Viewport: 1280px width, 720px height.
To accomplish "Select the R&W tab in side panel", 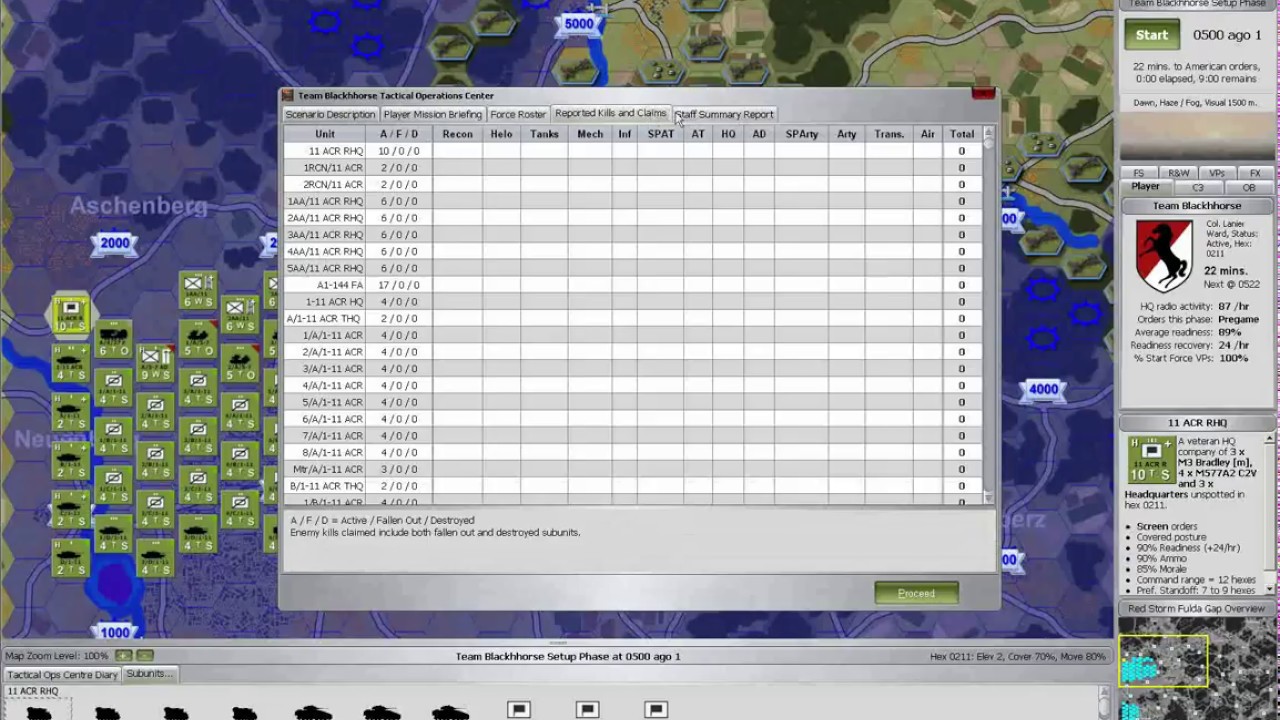I will [1178, 173].
